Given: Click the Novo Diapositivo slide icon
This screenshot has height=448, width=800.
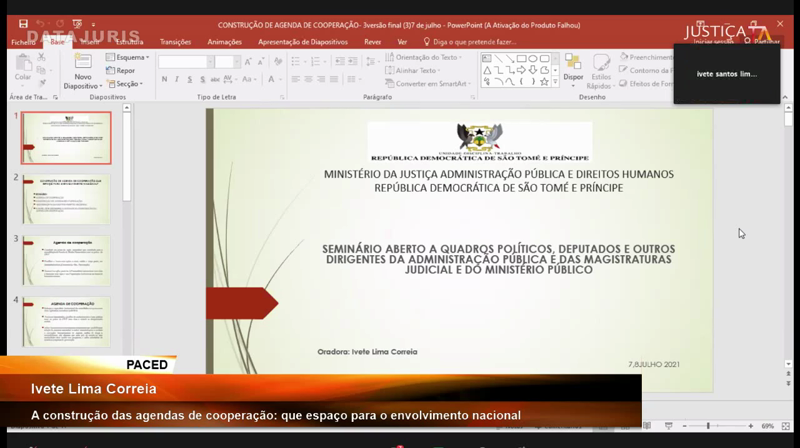Looking at the screenshot, I should click(x=83, y=63).
